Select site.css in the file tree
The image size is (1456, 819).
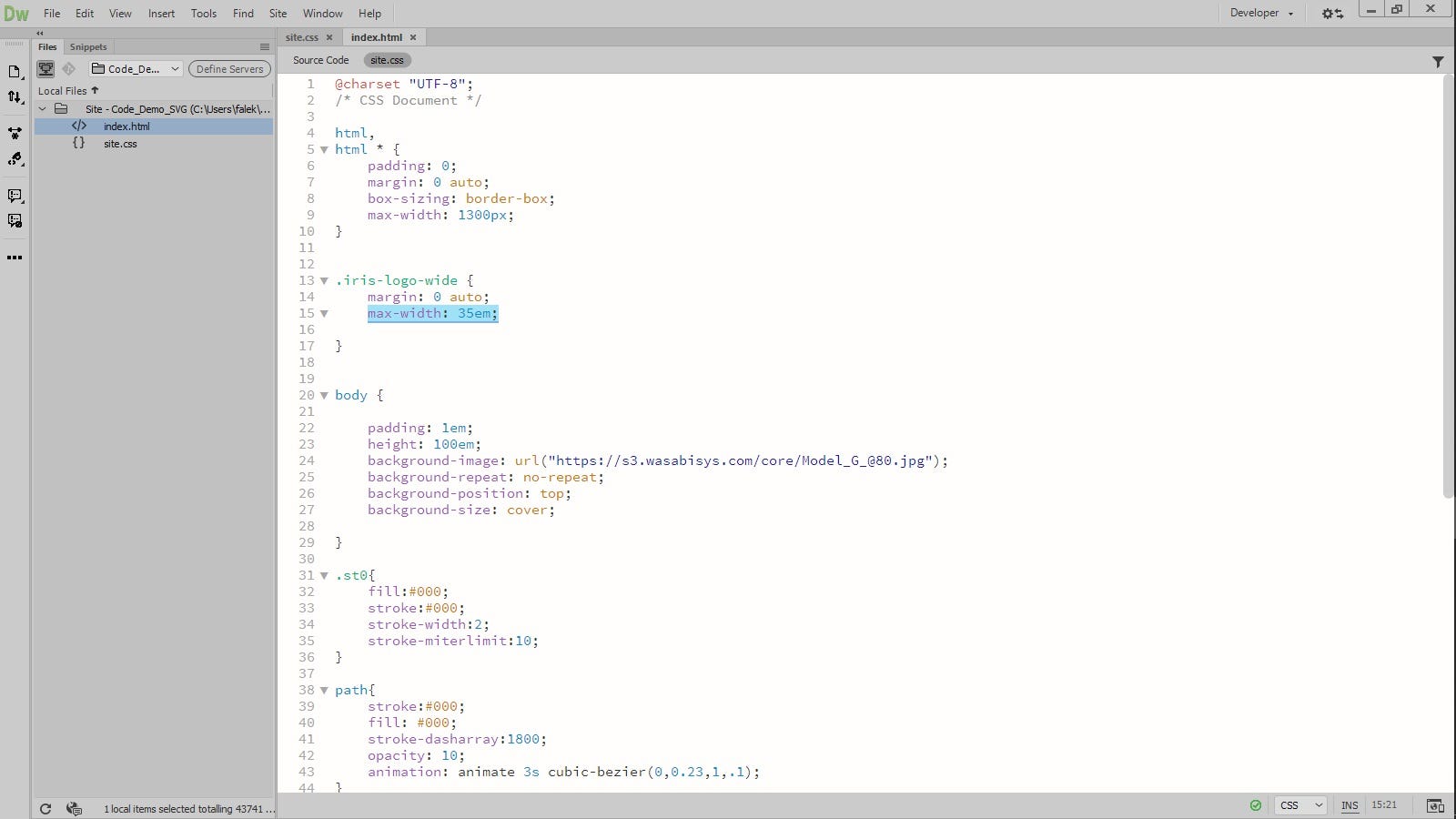click(154, 144)
